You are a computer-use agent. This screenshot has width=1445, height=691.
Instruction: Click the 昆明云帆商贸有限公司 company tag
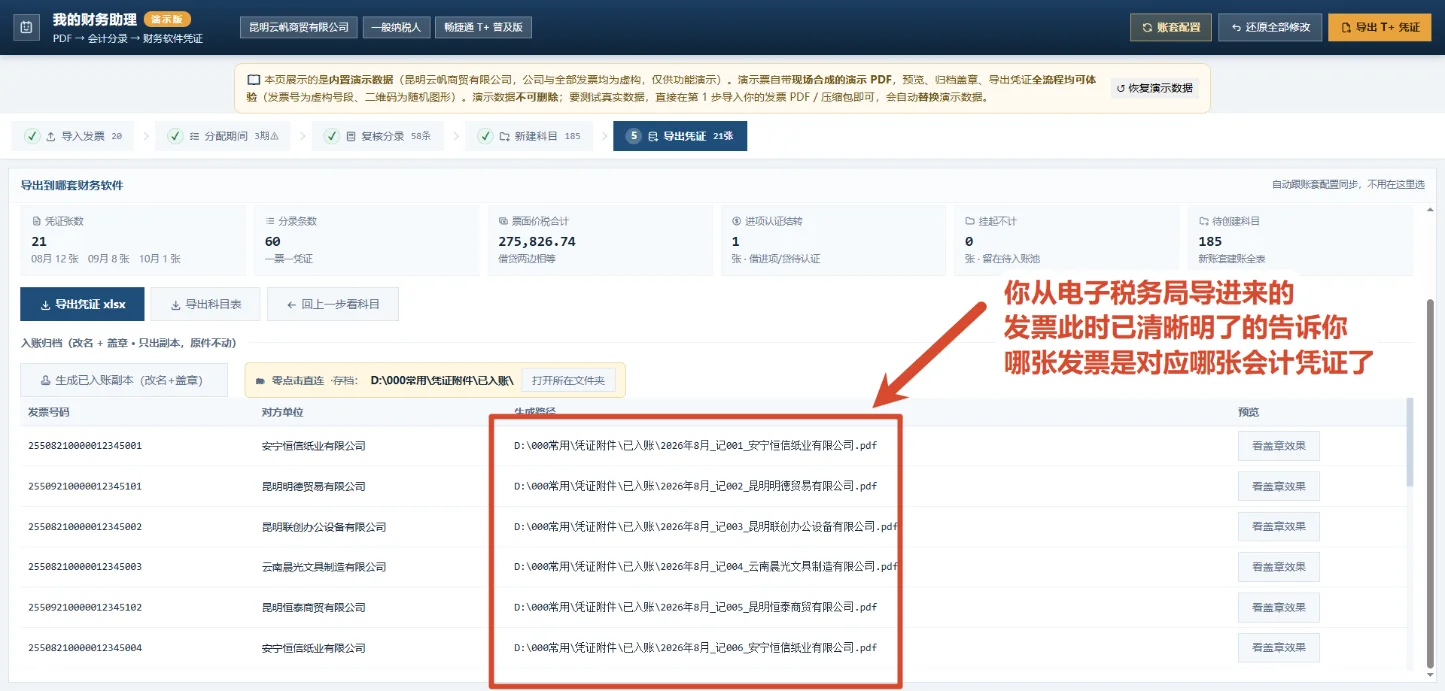(x=299, y=27)
